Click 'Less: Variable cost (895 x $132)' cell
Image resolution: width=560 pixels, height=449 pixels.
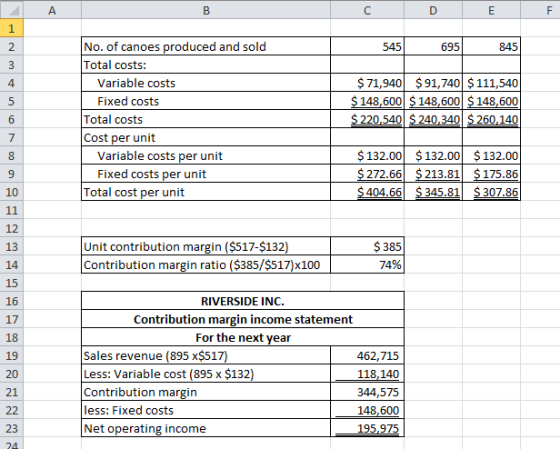206,374
